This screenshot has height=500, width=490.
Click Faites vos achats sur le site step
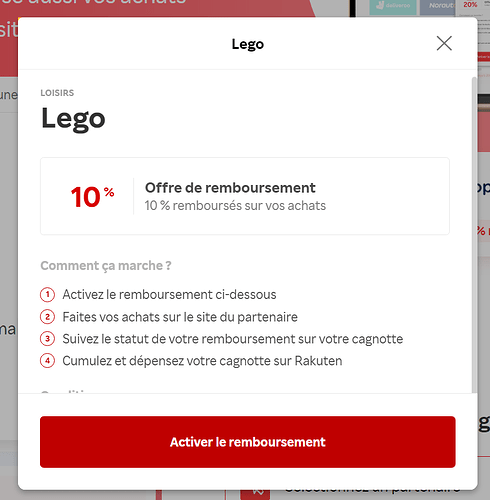(180, 317)
